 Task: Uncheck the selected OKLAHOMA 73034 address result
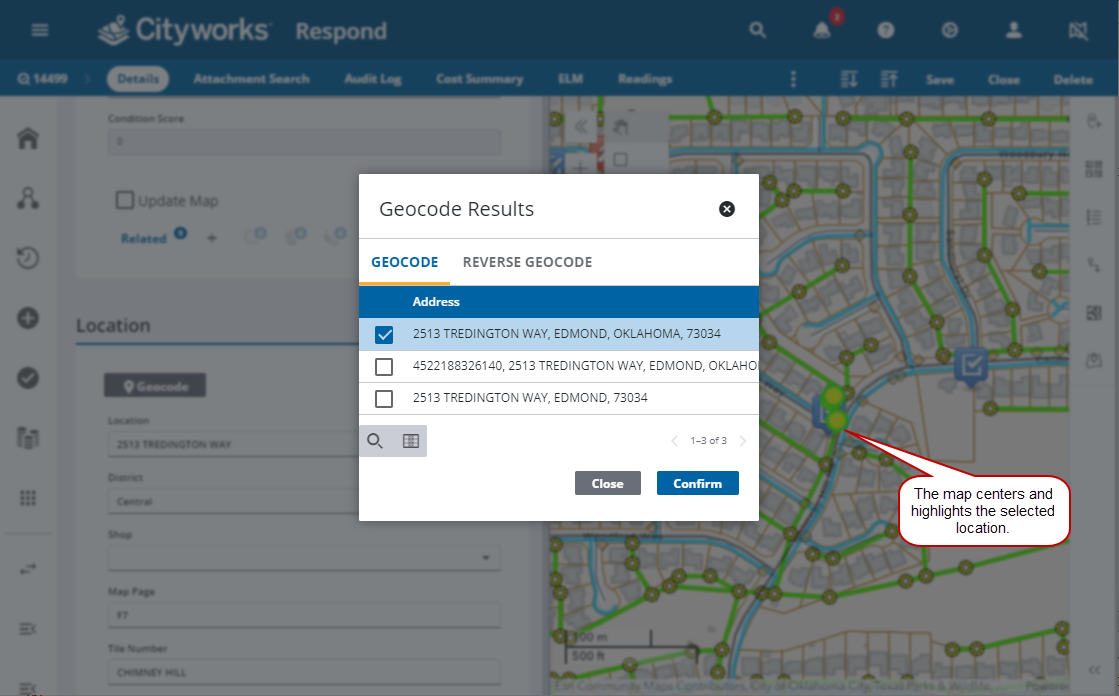(x=384, y=334)
